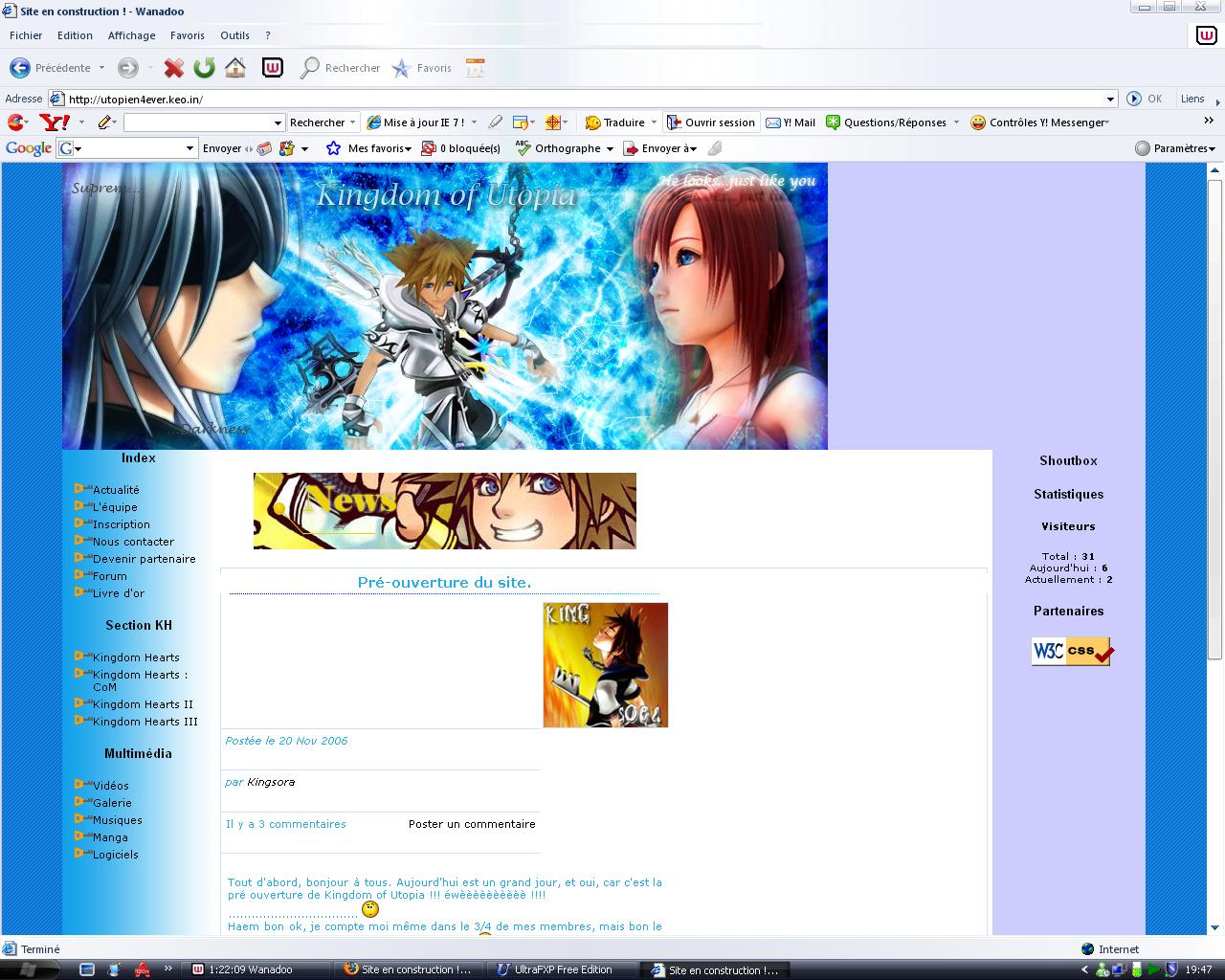Click the Google toolbar highlighter icon
The image size is (1225, 980).
714,148
